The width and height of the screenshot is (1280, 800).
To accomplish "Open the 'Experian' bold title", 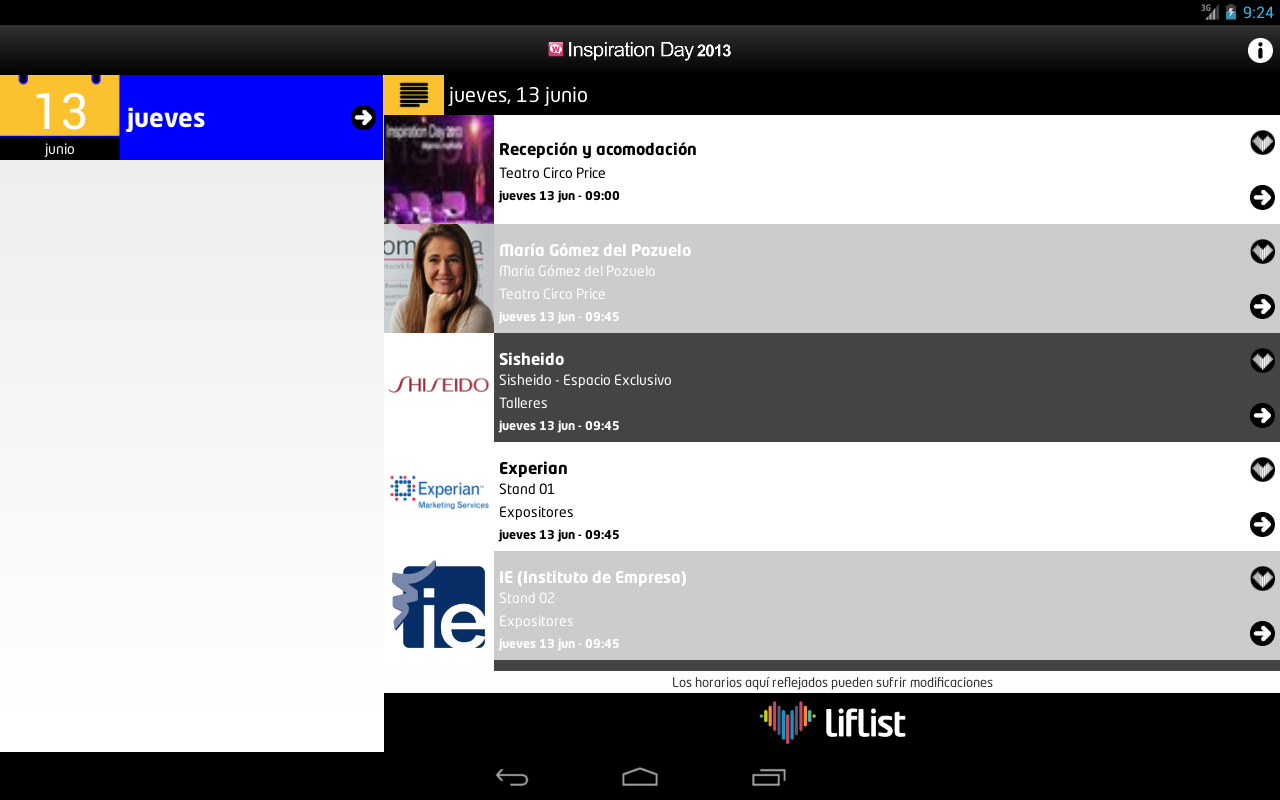I will (533, 468).
